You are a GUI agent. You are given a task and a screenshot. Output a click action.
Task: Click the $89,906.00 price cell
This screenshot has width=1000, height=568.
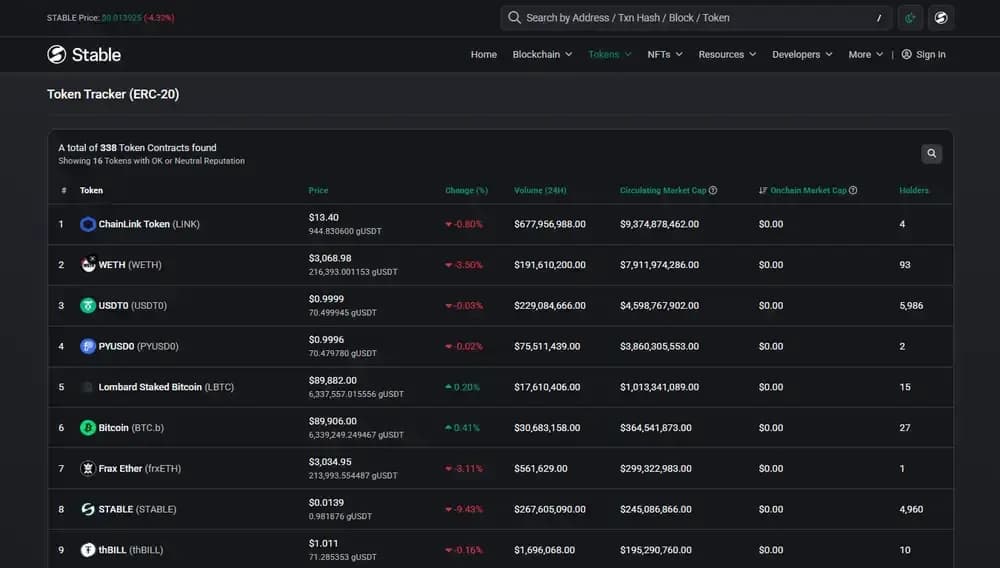pos(332,421)
